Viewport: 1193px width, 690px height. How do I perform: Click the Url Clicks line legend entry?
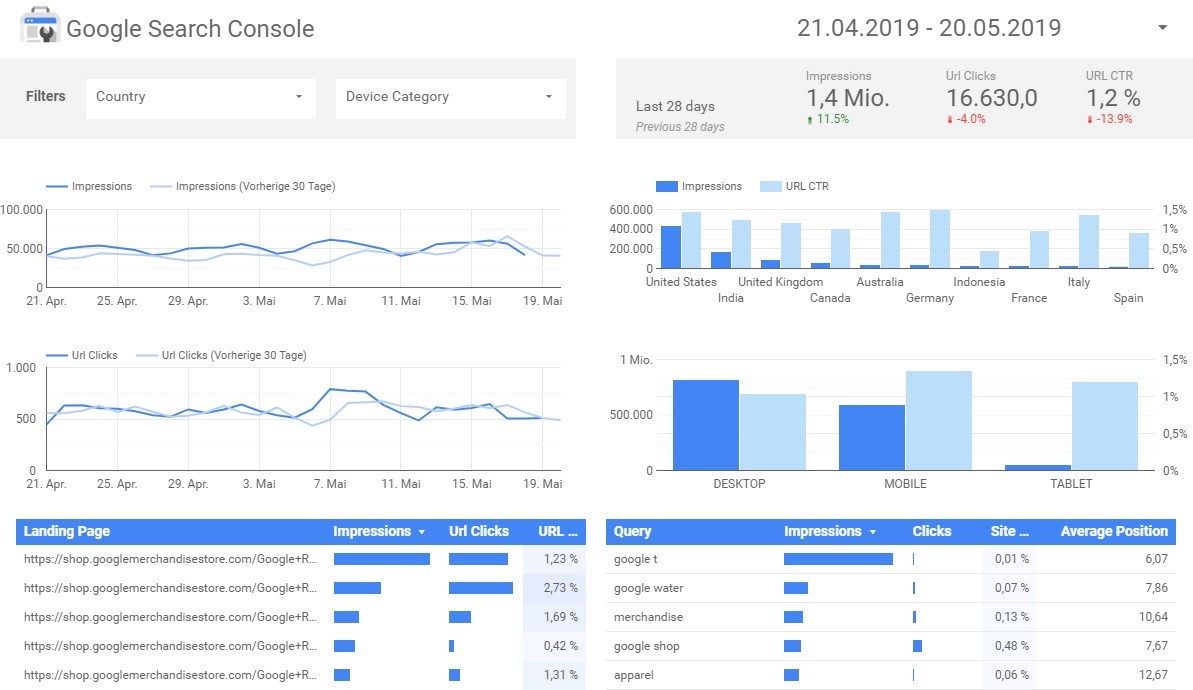tap(81, 355)
